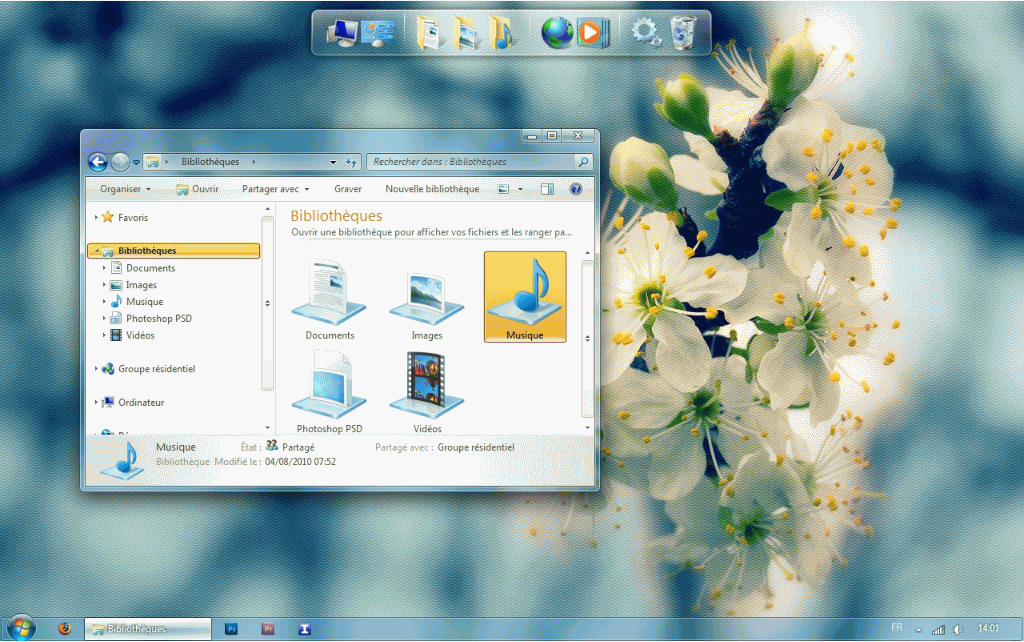The height and width of the screenshot is (642, 1024).
Task: Click the greyed Forward navigation button
Action: click(x=120, y=161)
